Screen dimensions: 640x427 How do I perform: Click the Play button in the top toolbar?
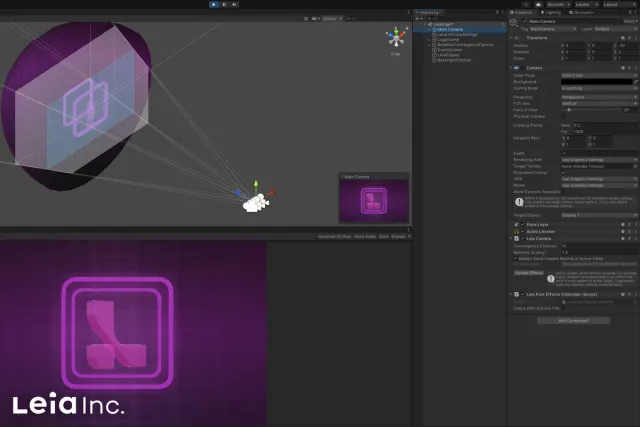coord(213,4)
